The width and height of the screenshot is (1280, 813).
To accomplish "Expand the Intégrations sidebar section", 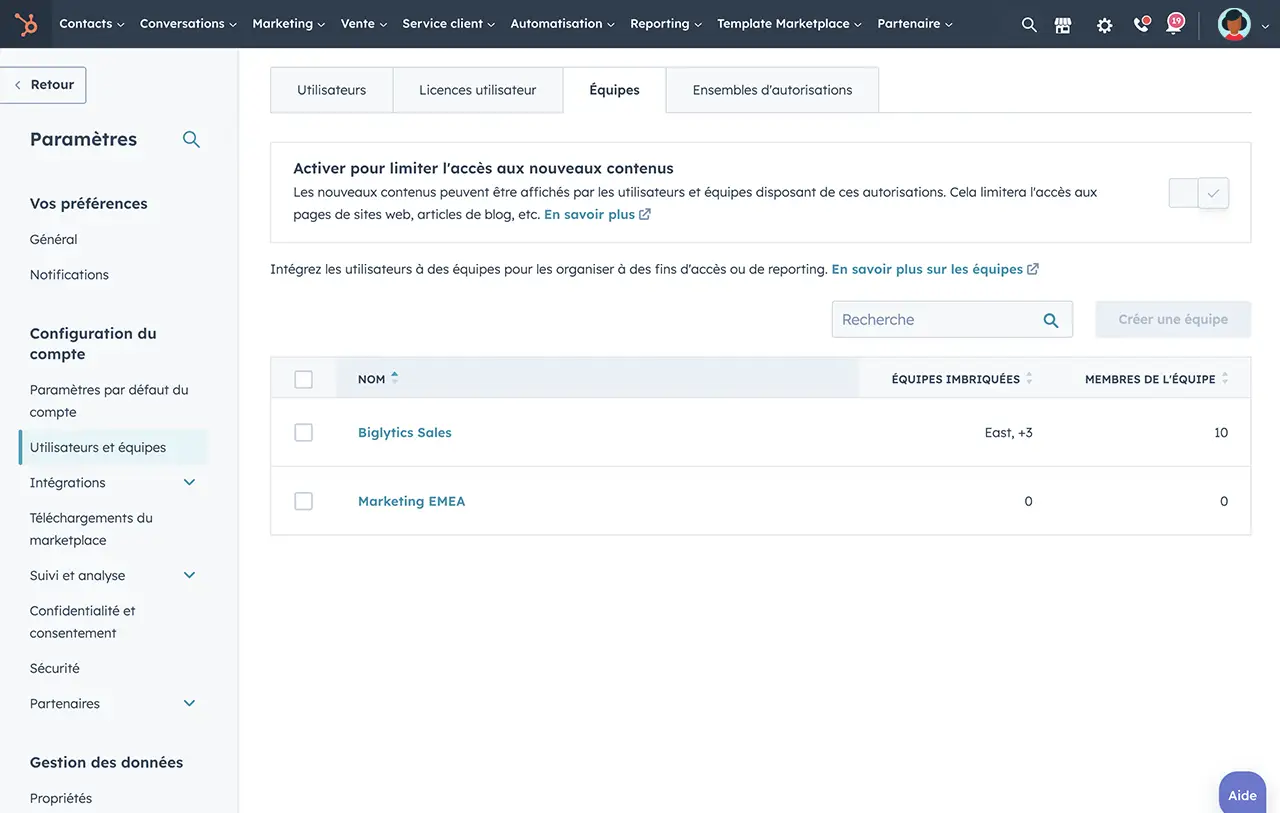I will coord(189,483).
